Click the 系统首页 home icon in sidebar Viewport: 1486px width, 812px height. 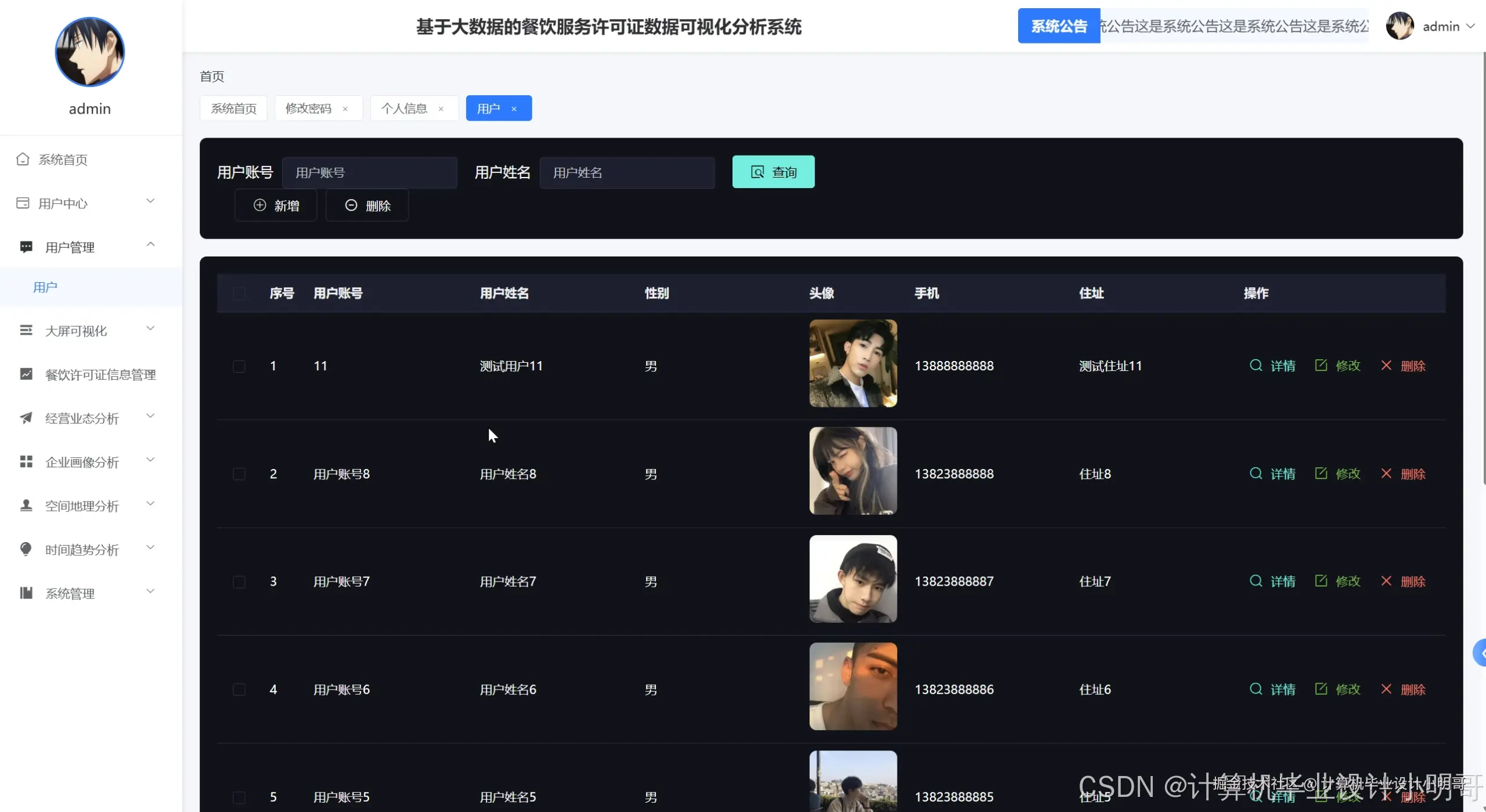pos(23,159)
